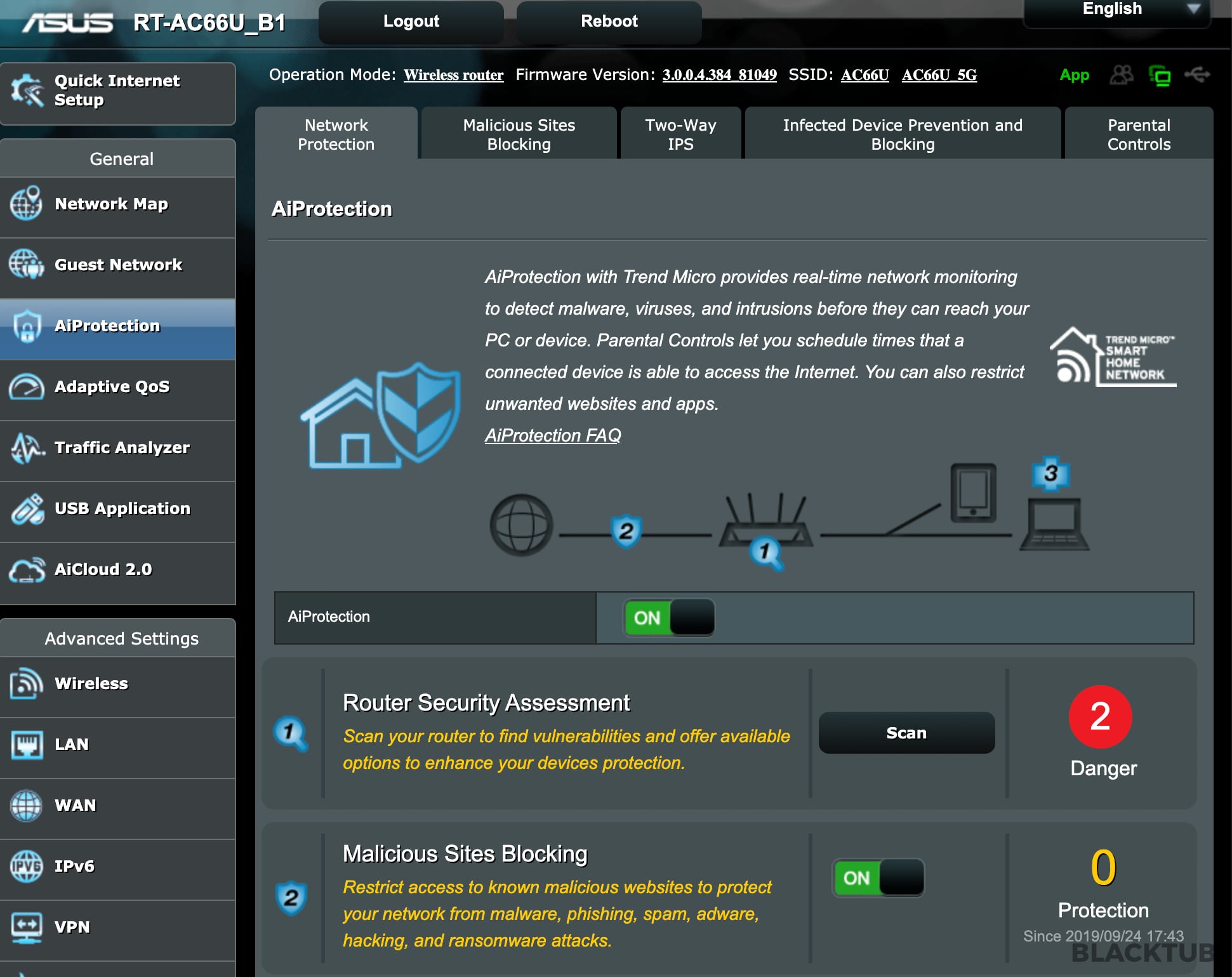Viewport: 1232px width, 977px height.
Task: Turn off the main AiProtection switch
Action: 669,618
